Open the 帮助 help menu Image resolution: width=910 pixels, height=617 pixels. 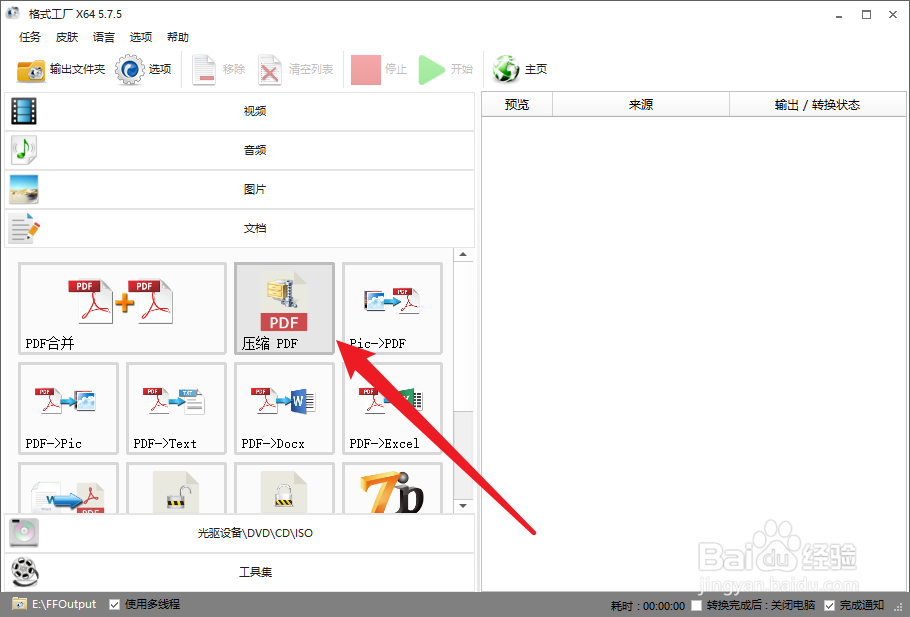[178, 37]
